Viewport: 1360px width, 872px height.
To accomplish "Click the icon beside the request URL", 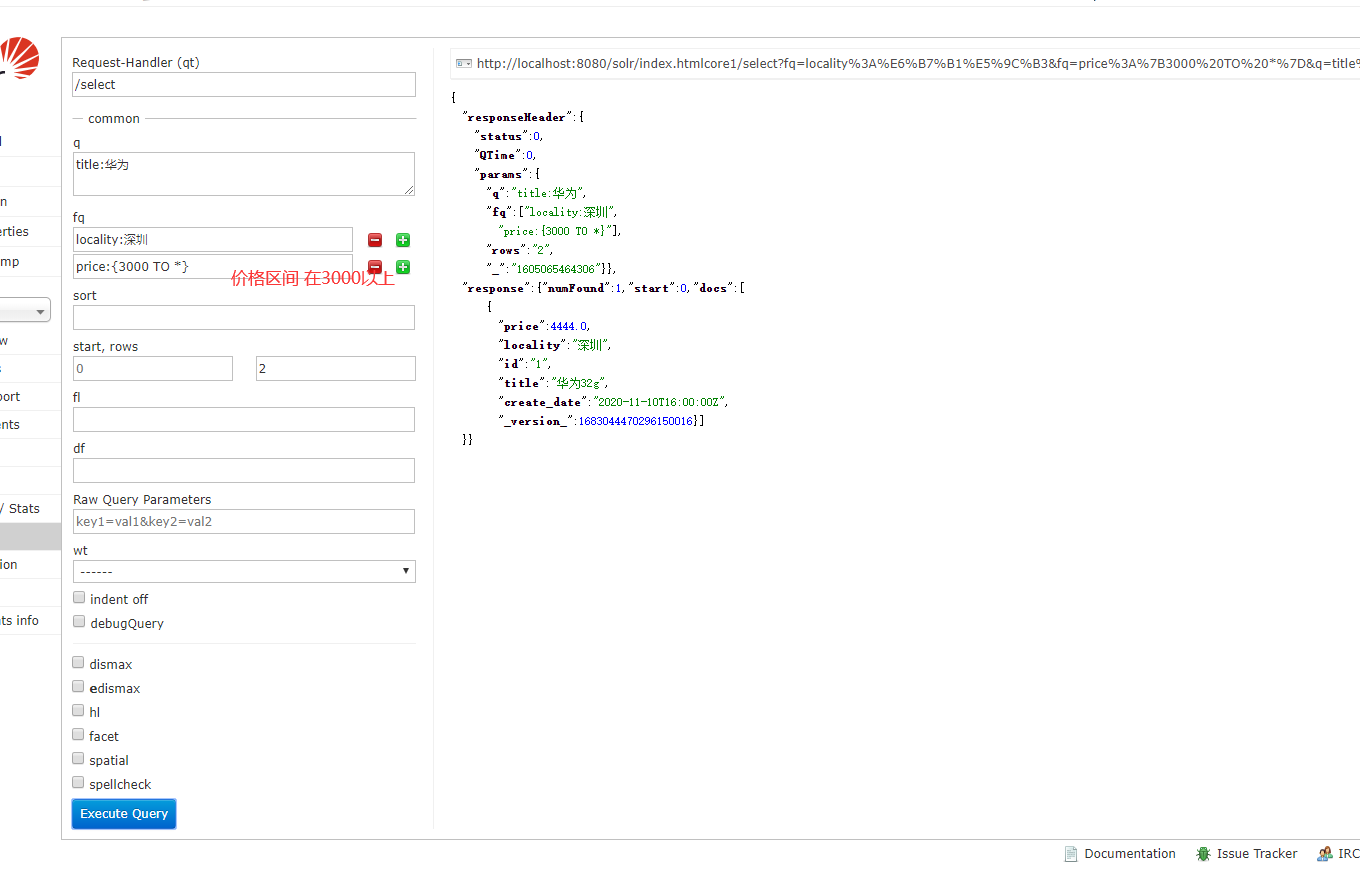I will coord(464,64).
